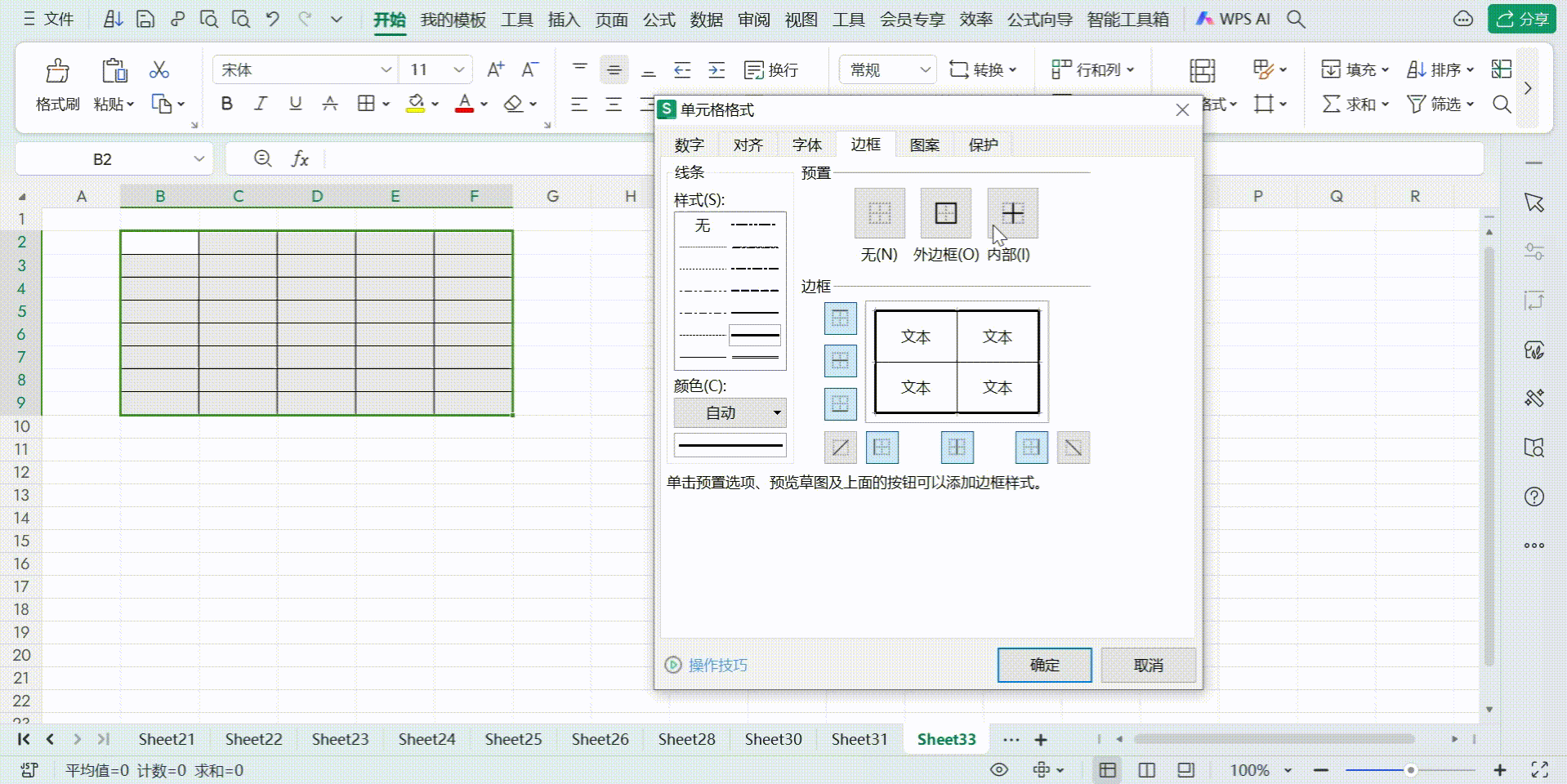Click the Inside border preset icon
The width and height of the screenshot is (1567, 784).
coord(1012,213)
